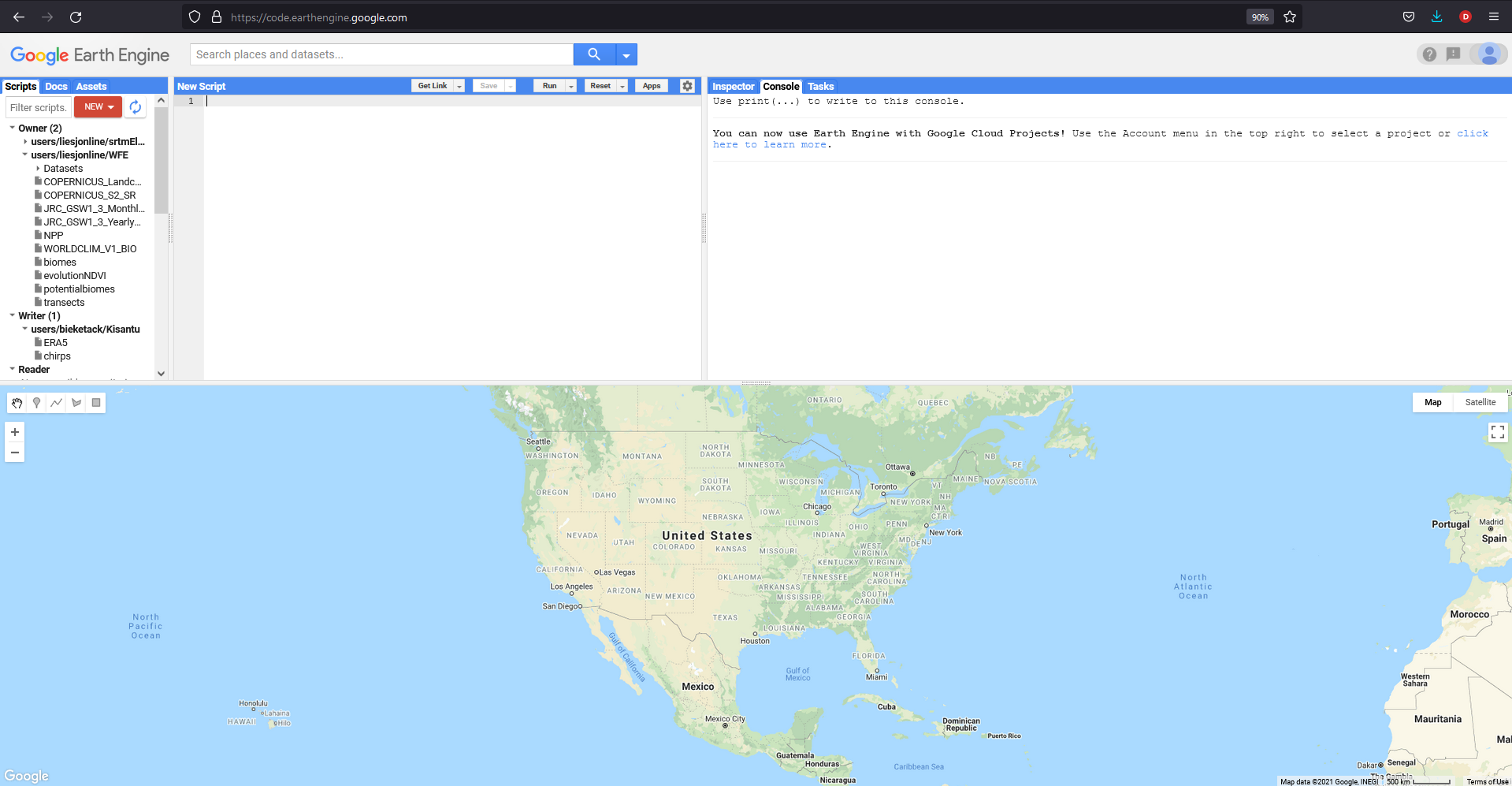Open Terms of Use link on map

tap(1488, 781)
